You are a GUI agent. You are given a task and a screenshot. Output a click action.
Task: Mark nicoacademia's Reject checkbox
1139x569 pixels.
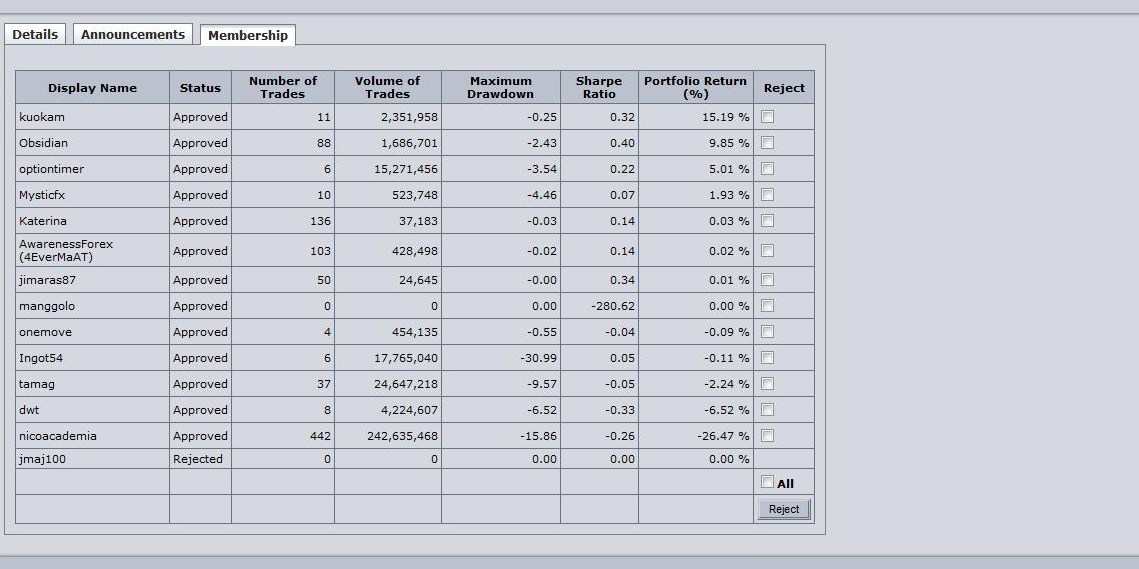[x=767, y=435]
